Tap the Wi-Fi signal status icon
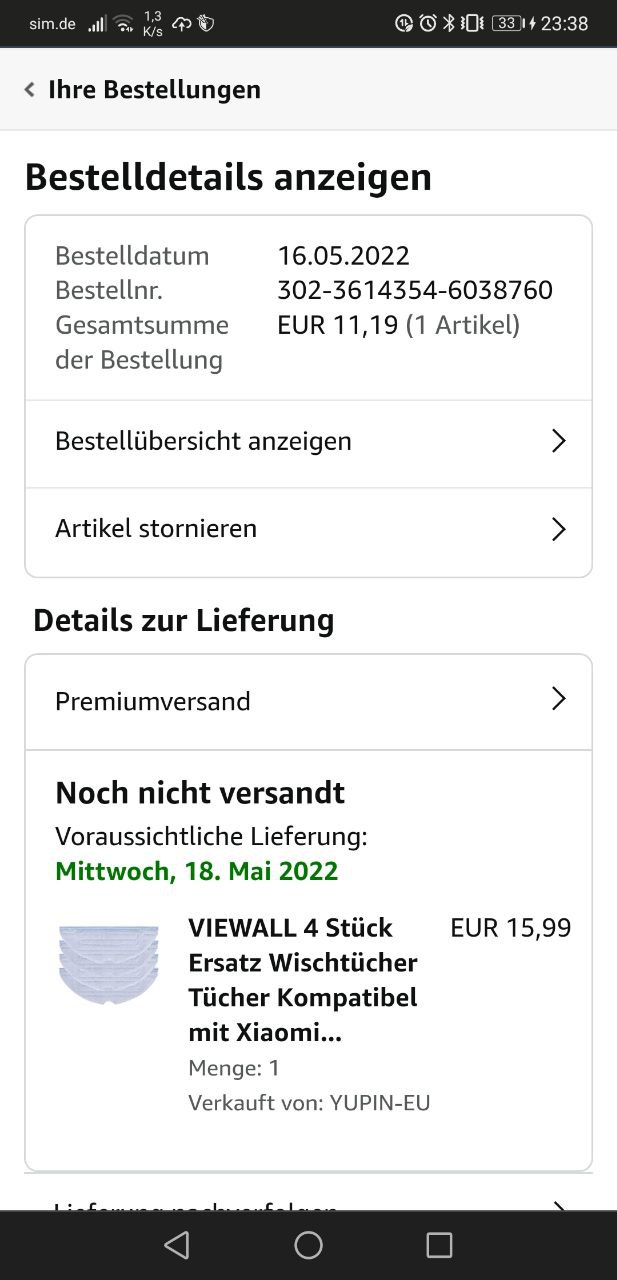This screenshot has height=1280, width=617. (x=123, y=23)
